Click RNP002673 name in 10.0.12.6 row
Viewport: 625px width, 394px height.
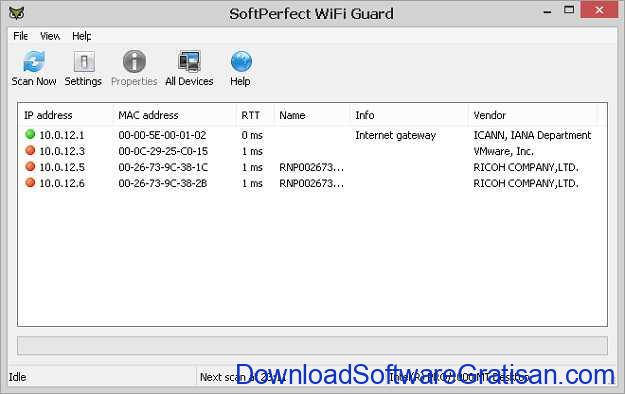(311, 183)
